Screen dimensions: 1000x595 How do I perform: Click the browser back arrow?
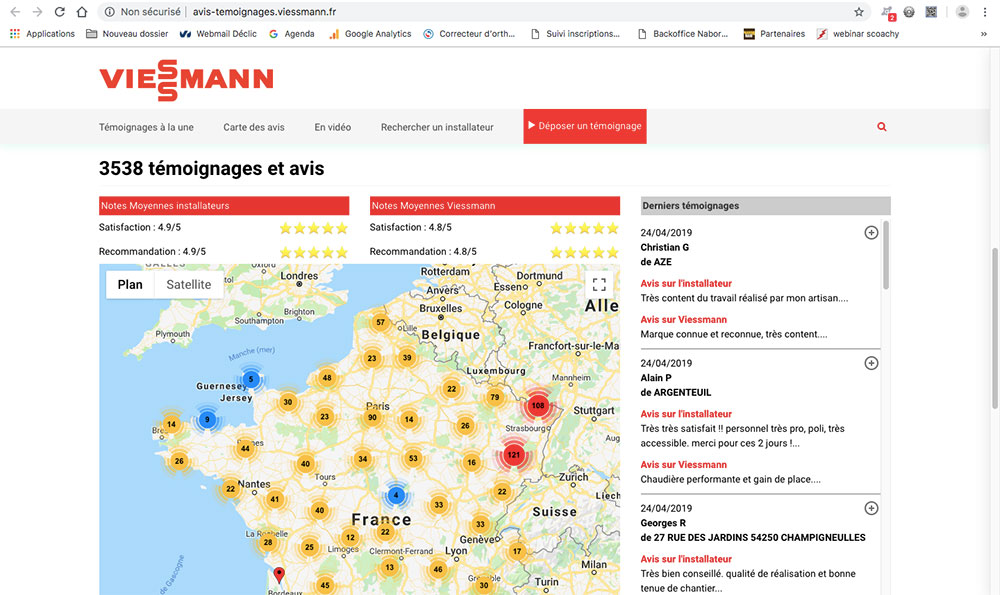(x=15, y=11)
